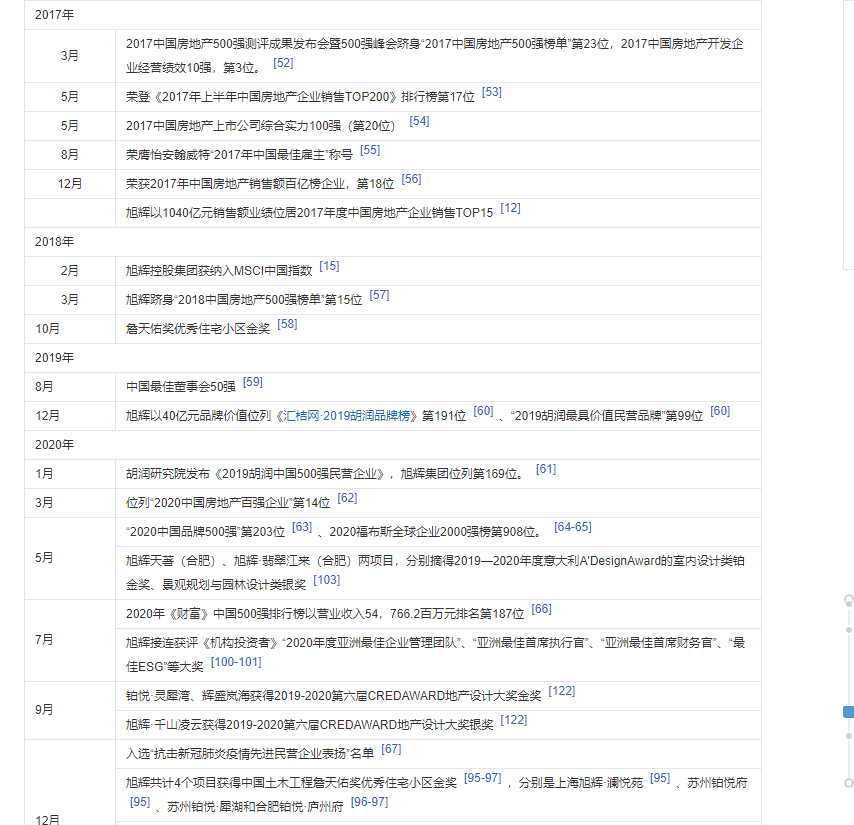This screenshot has height=825, width=854.
Task: Open citation range [96-97]
Action: pos(369,802)
